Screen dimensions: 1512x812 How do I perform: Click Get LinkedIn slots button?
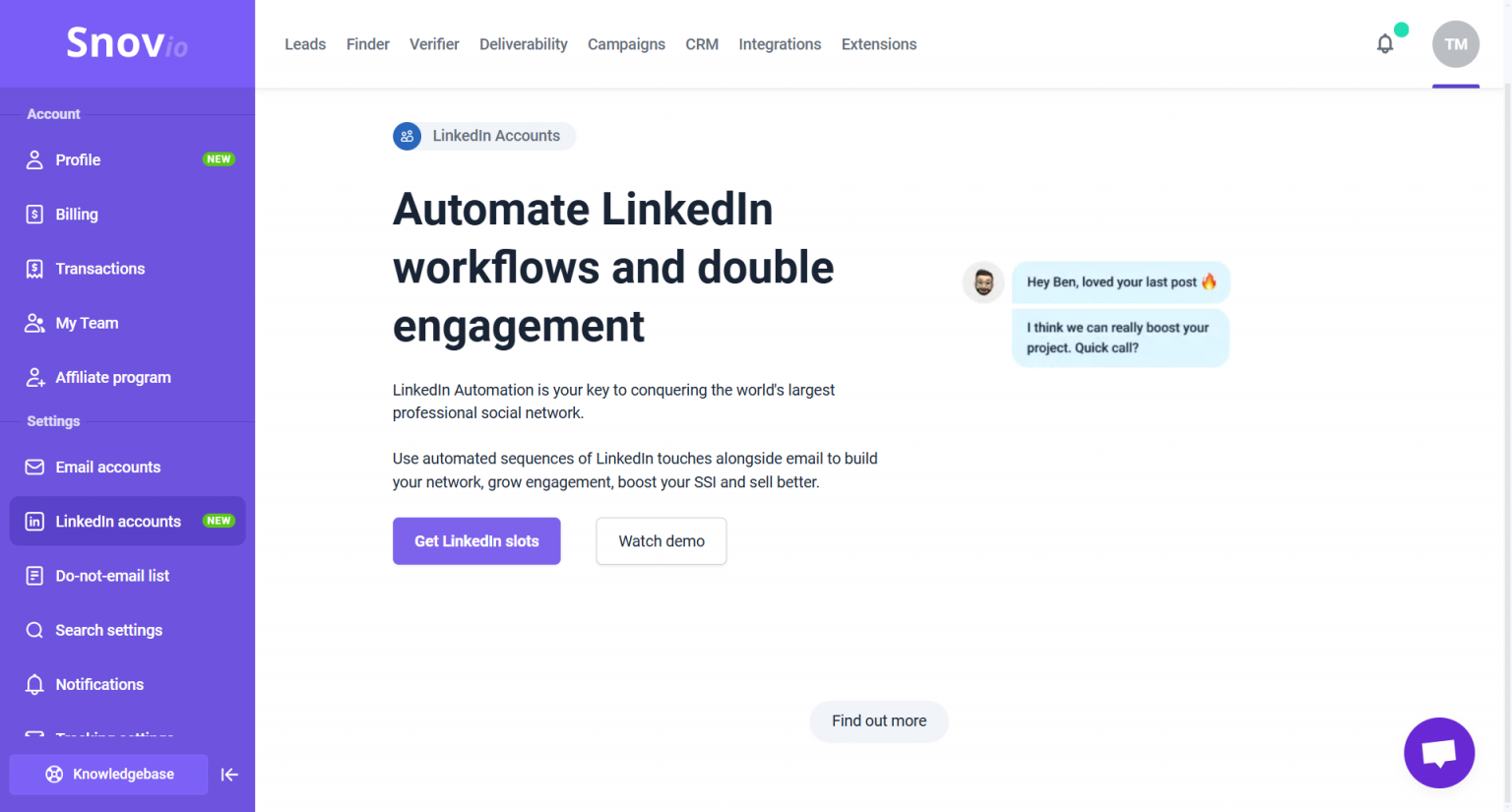tap(476, 541)
